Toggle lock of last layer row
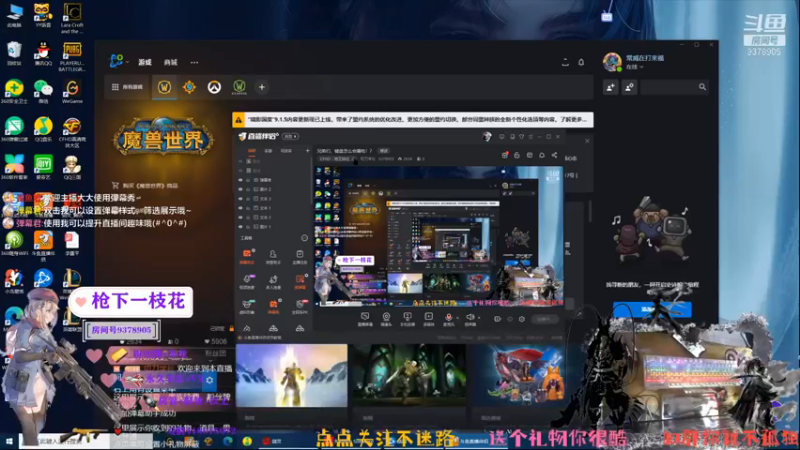This screenshot has width=800, height=450. 248,226
